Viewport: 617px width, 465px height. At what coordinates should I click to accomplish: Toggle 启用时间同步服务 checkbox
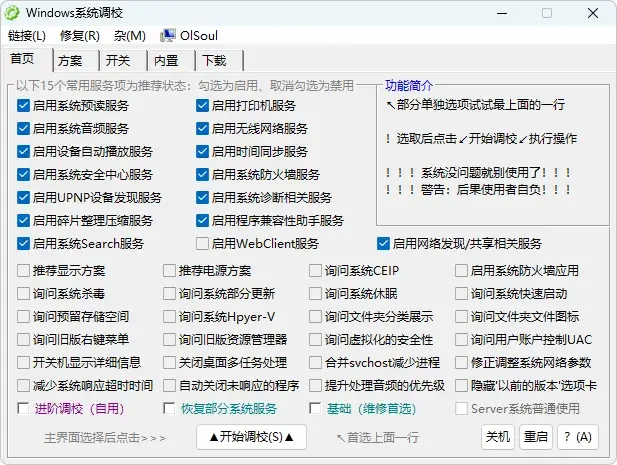[202, 151]
